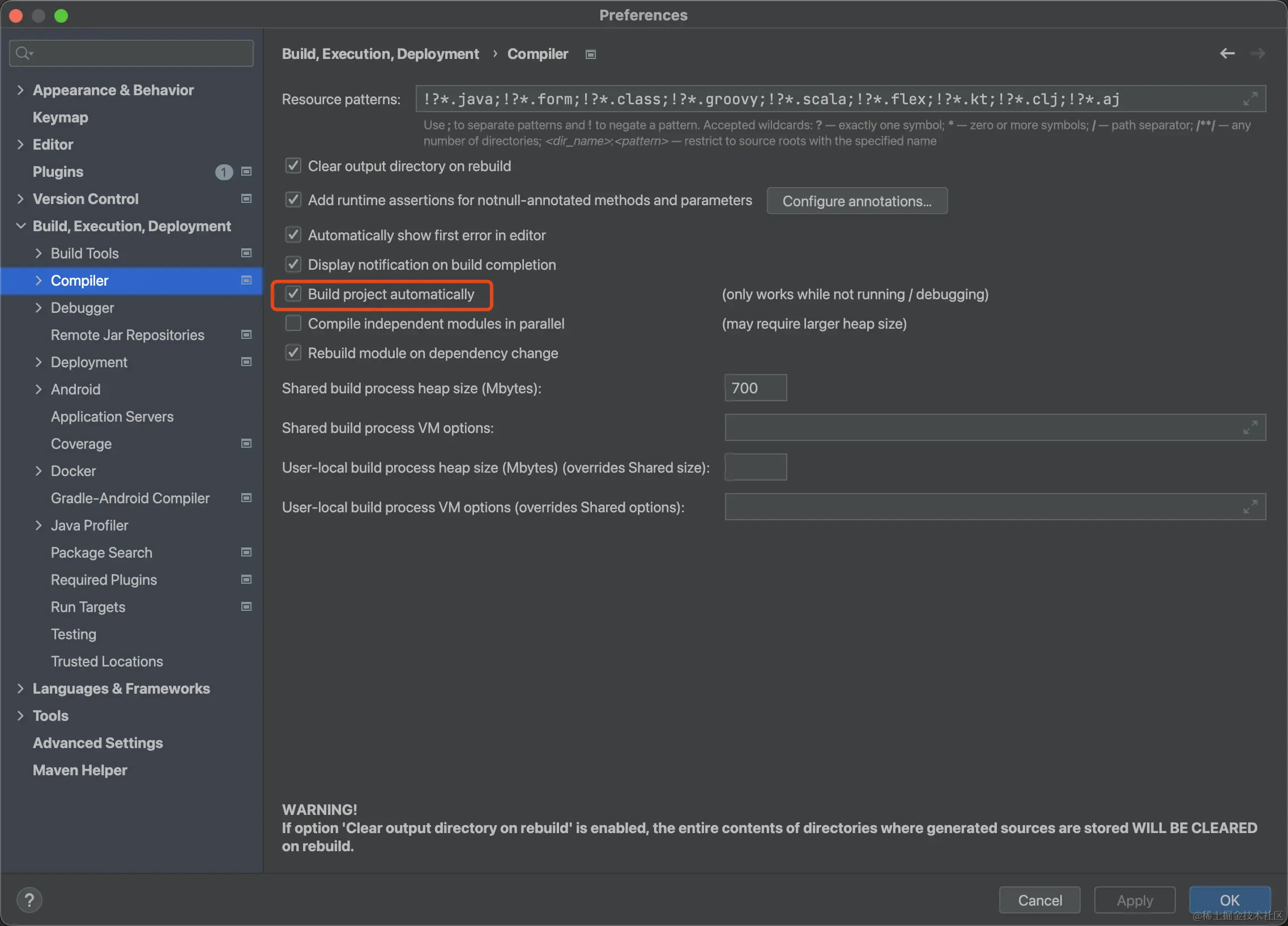Image resolution: width=1288 pixels, height=926 pixels.
Task: Click the search magnifier icon
Action: pyautogui.click(x=23, y=53)
